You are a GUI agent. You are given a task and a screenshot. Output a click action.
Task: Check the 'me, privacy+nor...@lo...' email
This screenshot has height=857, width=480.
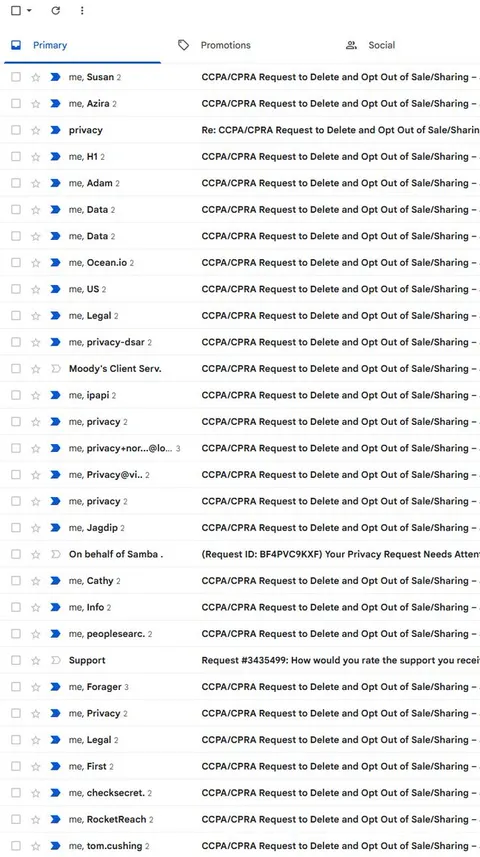point(16,448)
